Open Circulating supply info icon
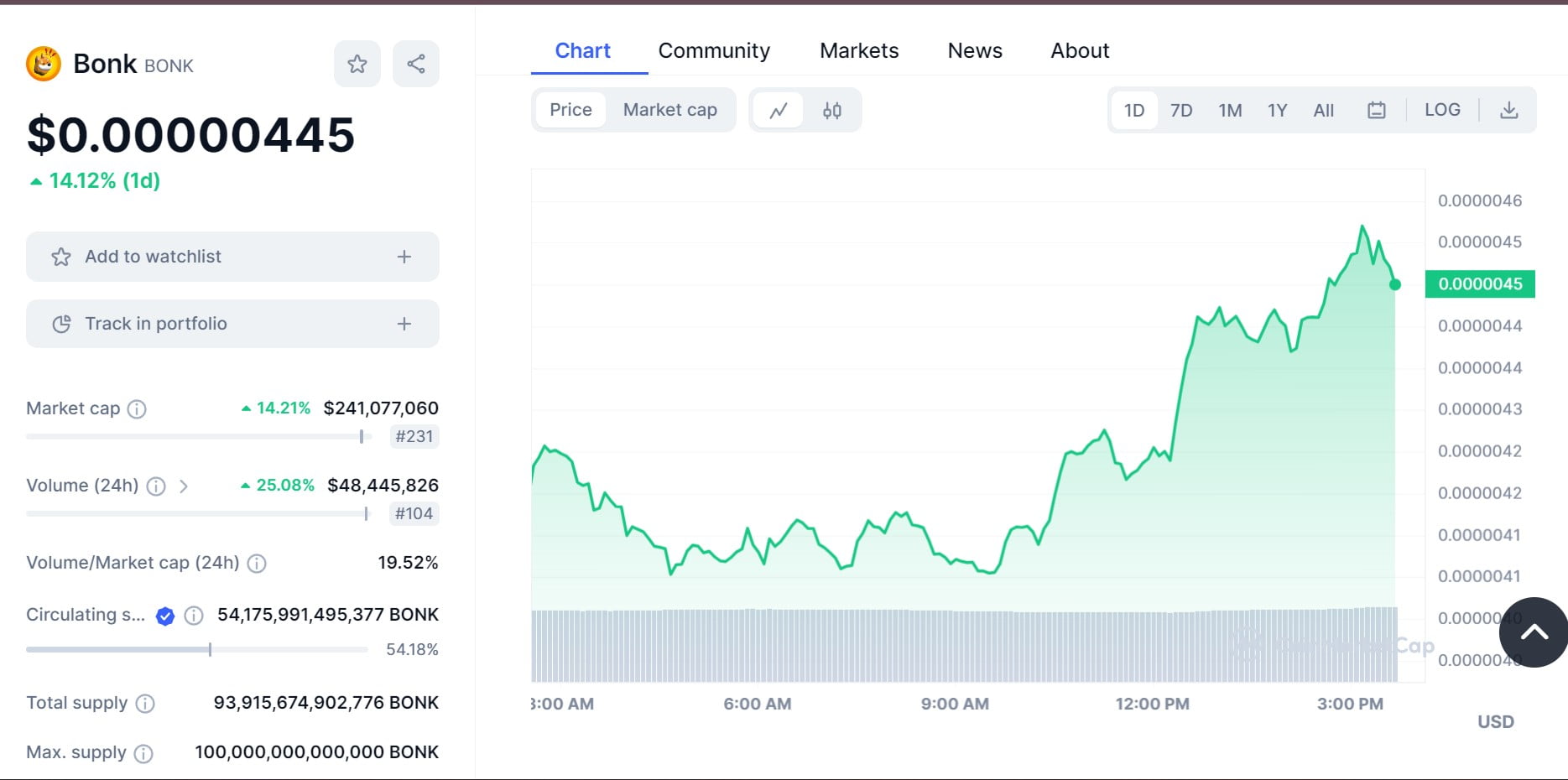This screenshot has height=780, width=1568. tap(194, 616)
